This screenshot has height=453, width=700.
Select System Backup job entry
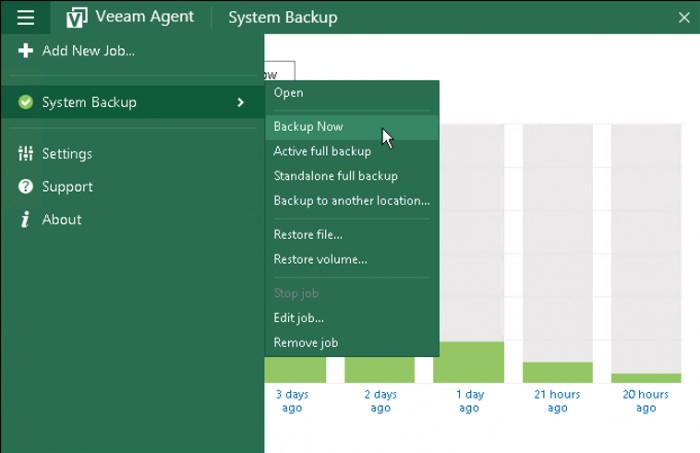(x=132, y=102)
